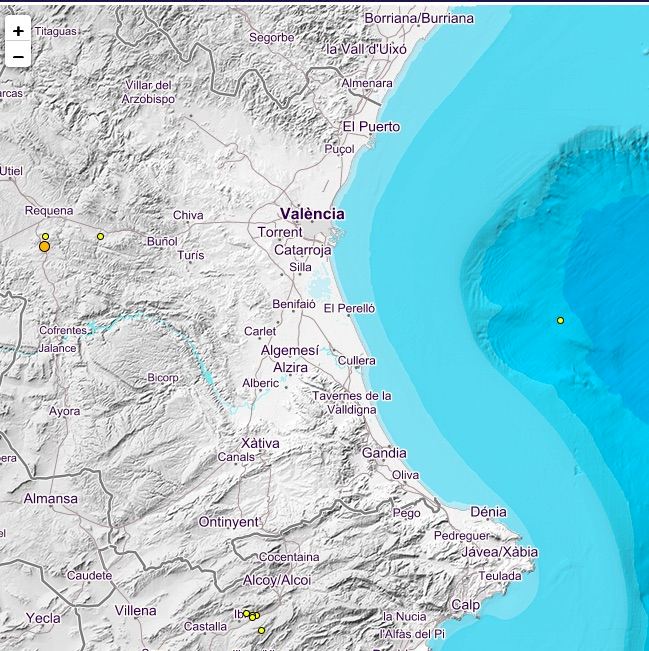Click the Ontinyent town label
Image resolution: width=649 pixels, height=651 pixels.
[x=229, y=522]
